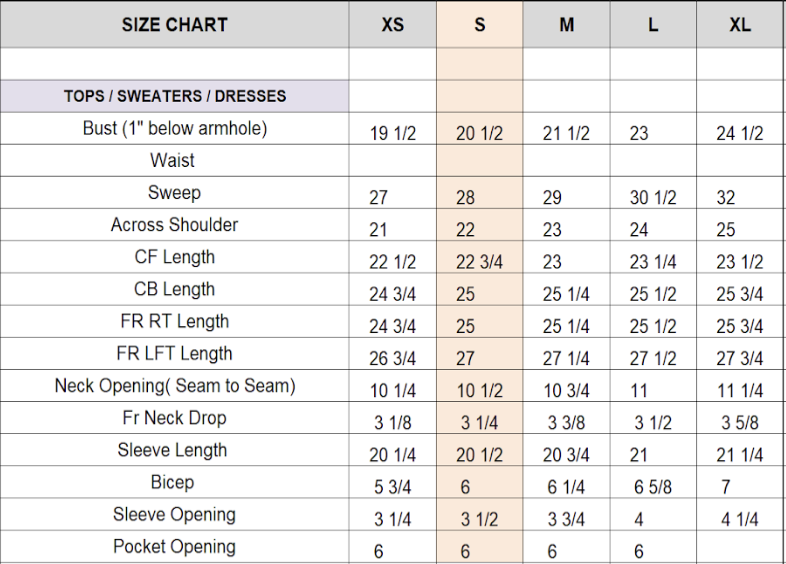This screenshot has height=564, width=786.
Task: Click the Bust (1" below armhole) row label
Action: pos(175,129)
